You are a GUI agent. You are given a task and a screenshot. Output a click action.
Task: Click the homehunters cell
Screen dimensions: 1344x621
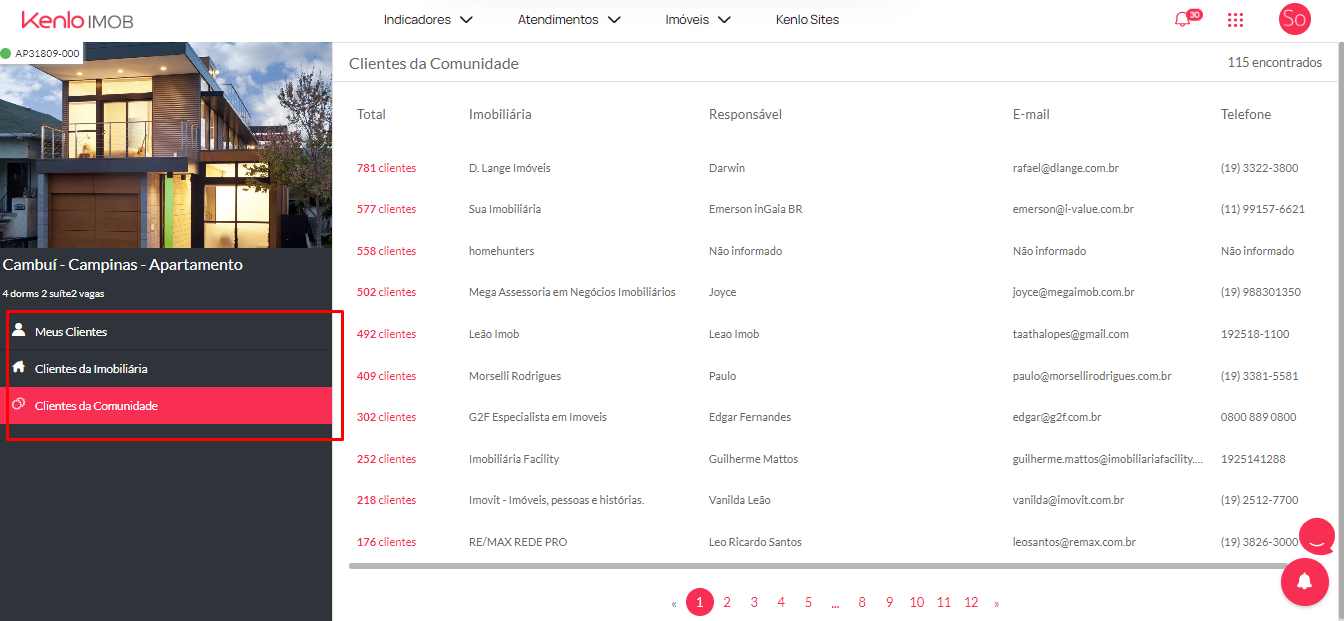pos(502,251)
